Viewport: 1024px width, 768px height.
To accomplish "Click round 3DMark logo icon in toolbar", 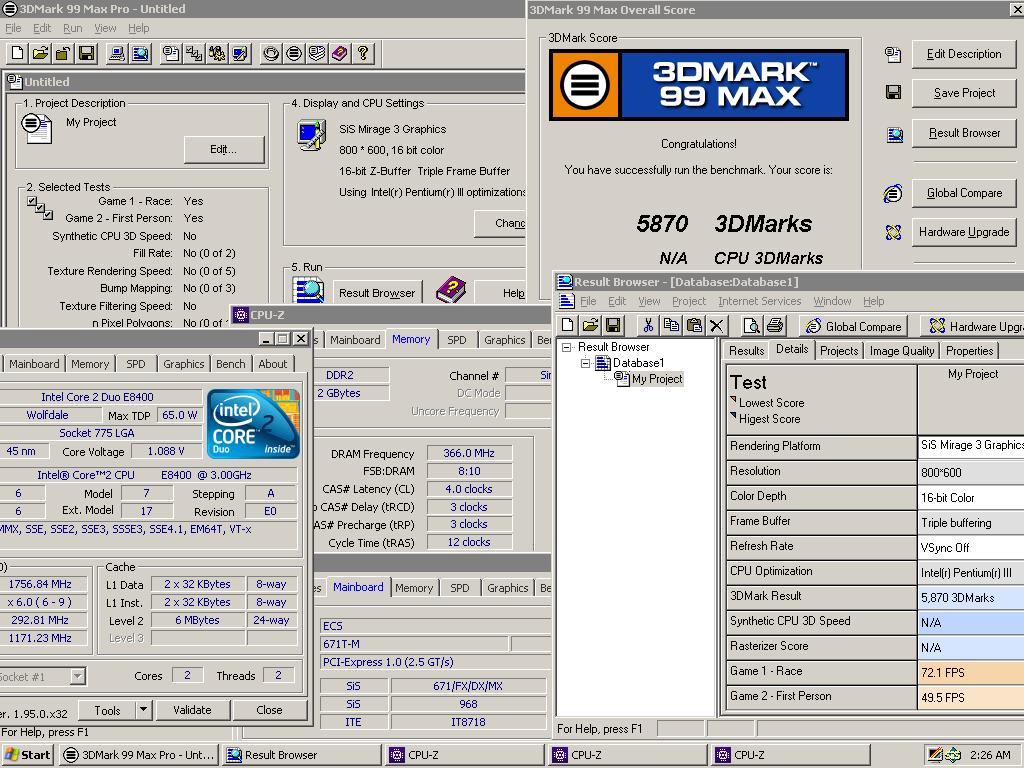I will 294,53.
